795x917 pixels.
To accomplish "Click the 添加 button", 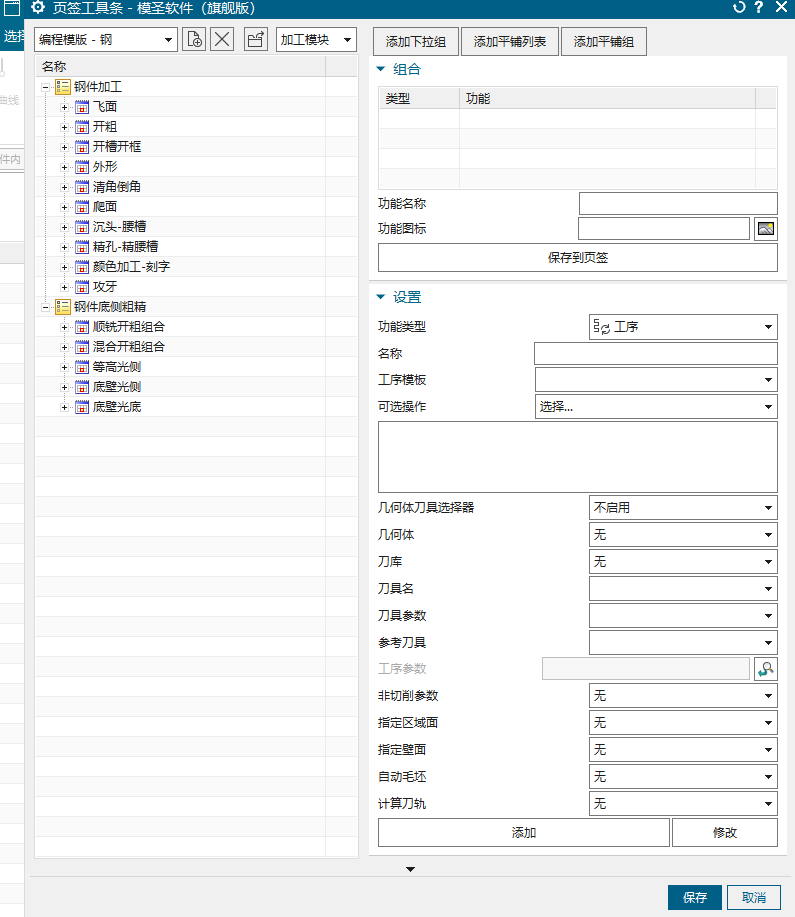I will tap(524, 832).
